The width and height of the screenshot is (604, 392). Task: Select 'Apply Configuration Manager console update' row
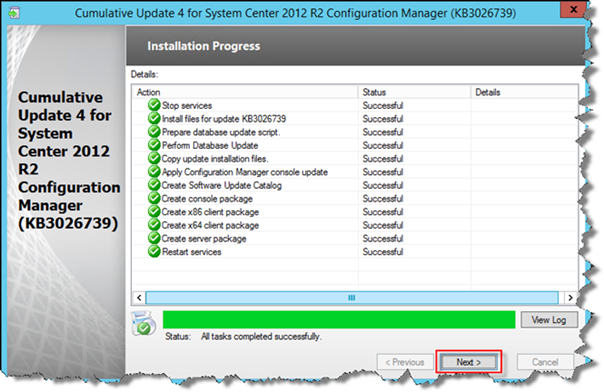(x=245, y=172)
